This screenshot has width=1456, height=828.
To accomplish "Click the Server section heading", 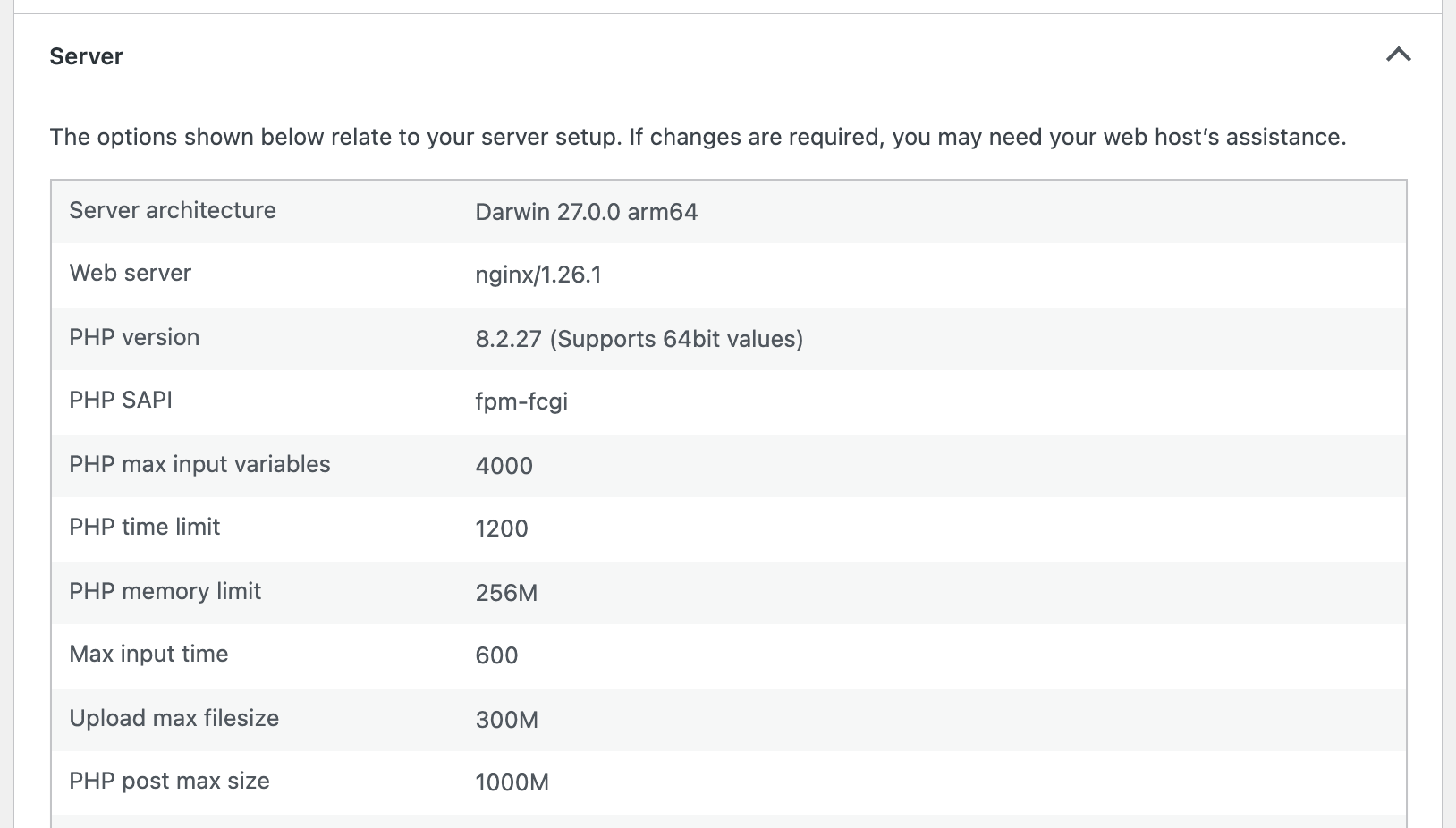I will point(87,56).
